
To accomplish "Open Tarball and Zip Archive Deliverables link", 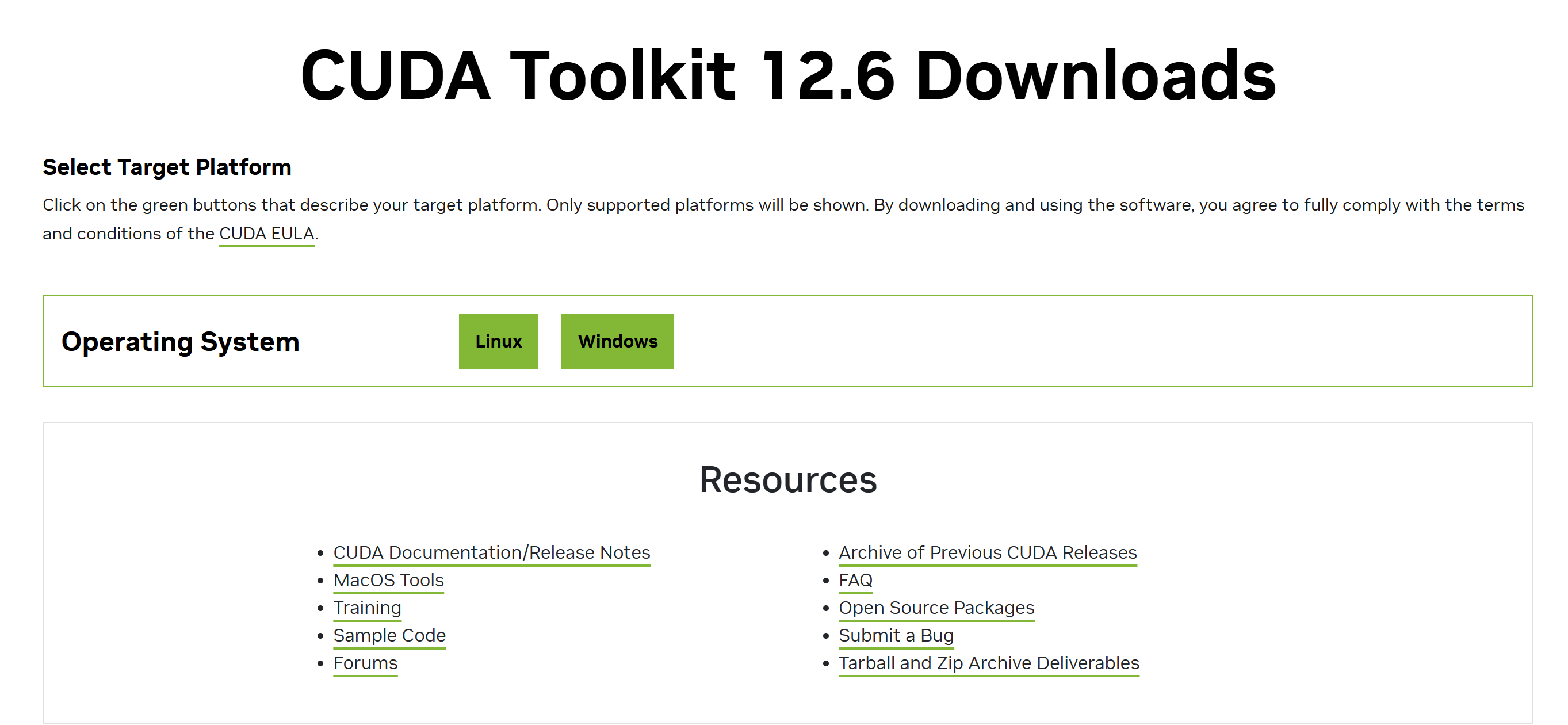I will (x=989, y=663).
